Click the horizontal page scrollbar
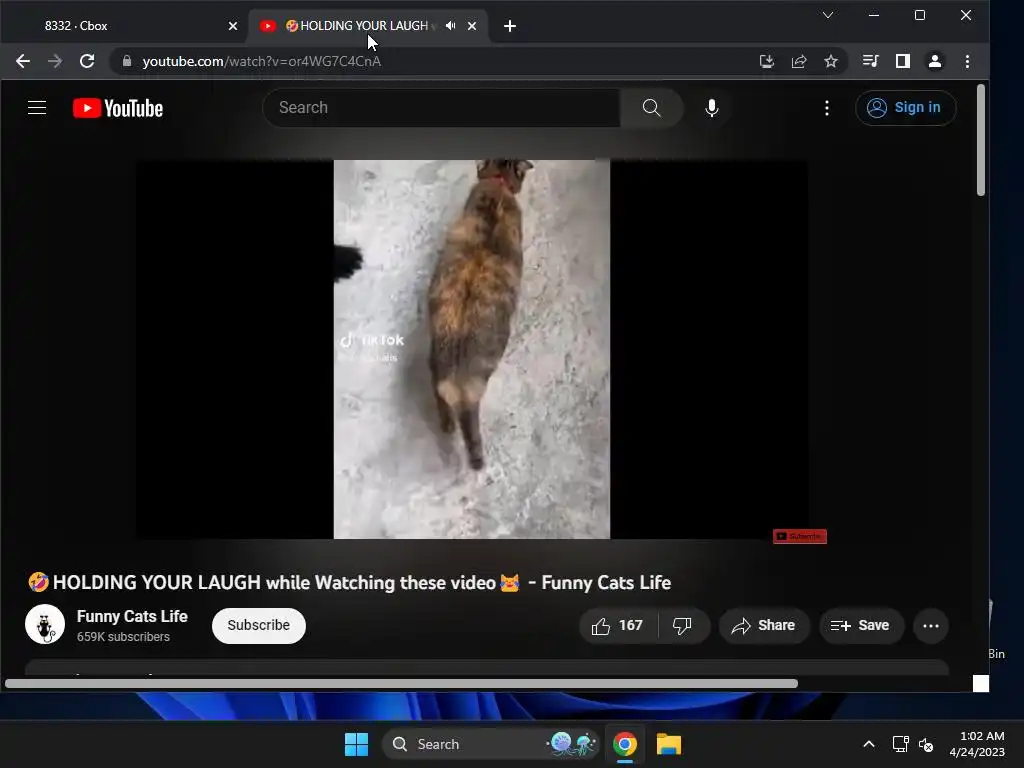The width and height of the screenshot is (1024, 768). (x=401, y=684)
